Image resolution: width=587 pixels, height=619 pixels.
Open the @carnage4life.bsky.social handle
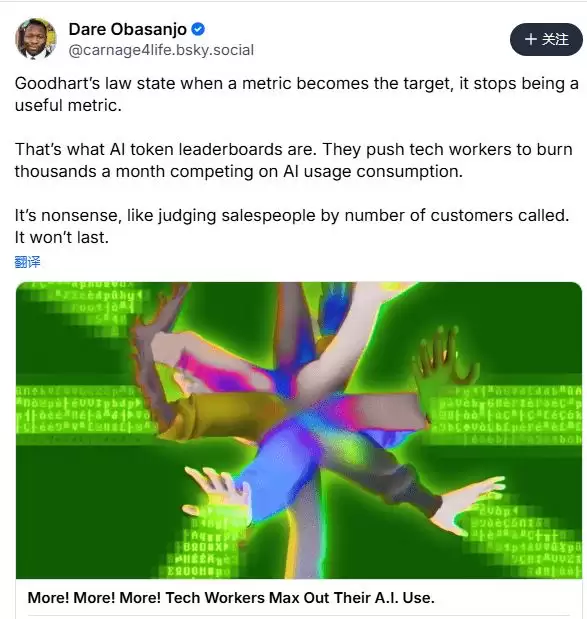(x=161, y=50)
